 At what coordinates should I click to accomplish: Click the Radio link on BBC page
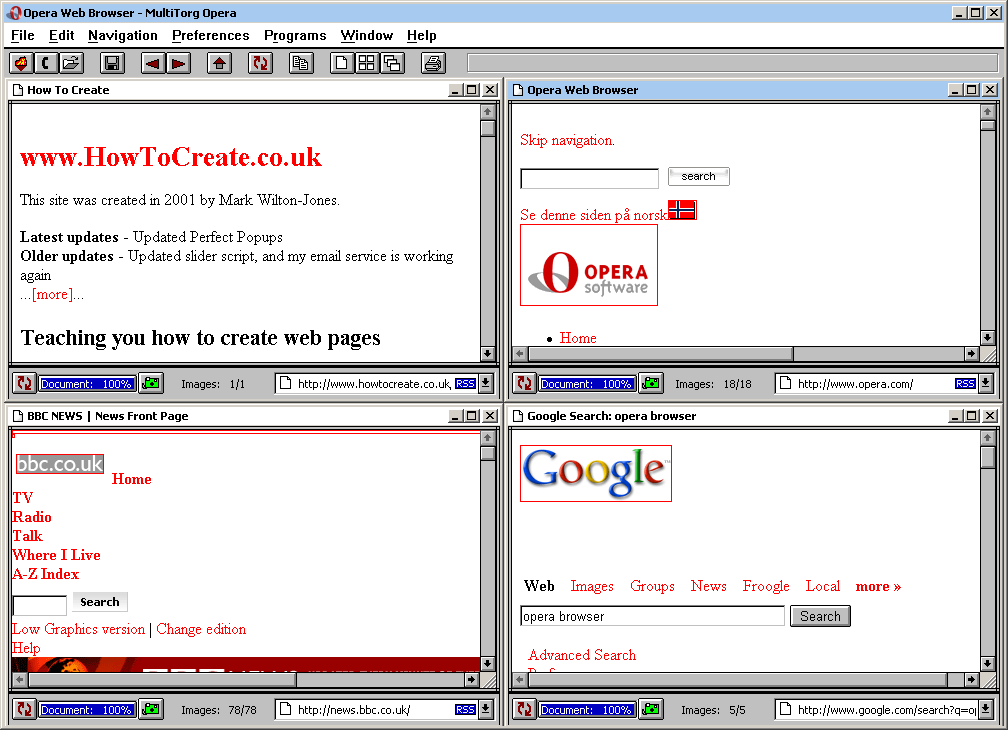pyautogui.click(x=32, y=517)
